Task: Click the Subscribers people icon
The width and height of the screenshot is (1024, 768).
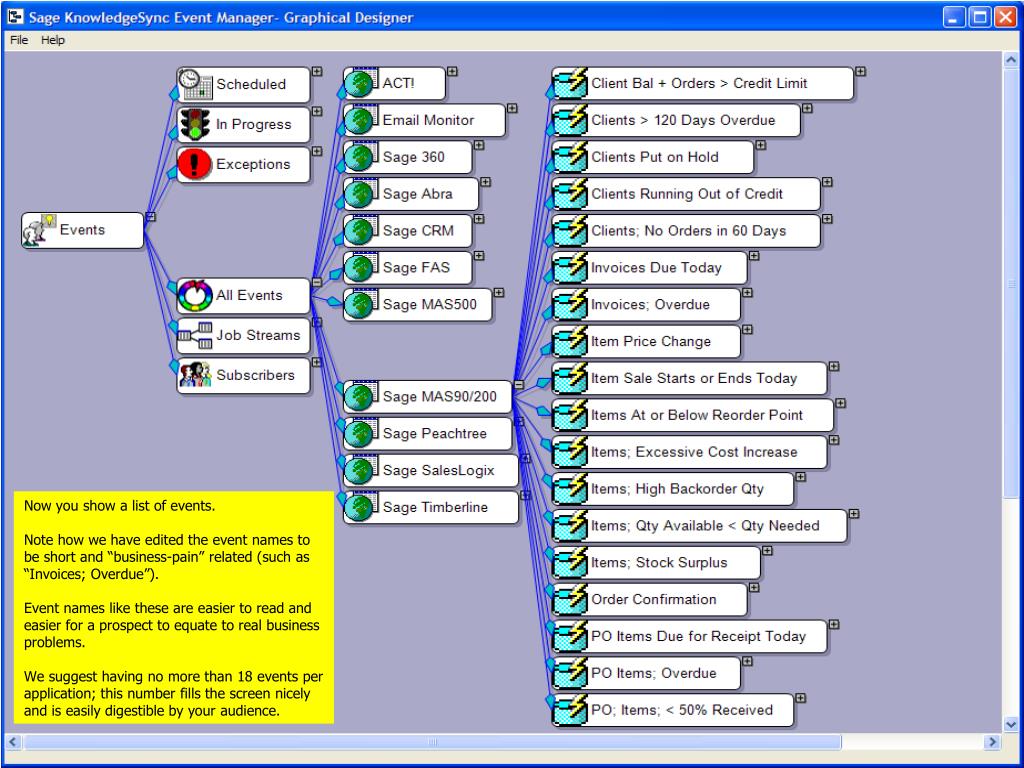Action: [195, 375]
